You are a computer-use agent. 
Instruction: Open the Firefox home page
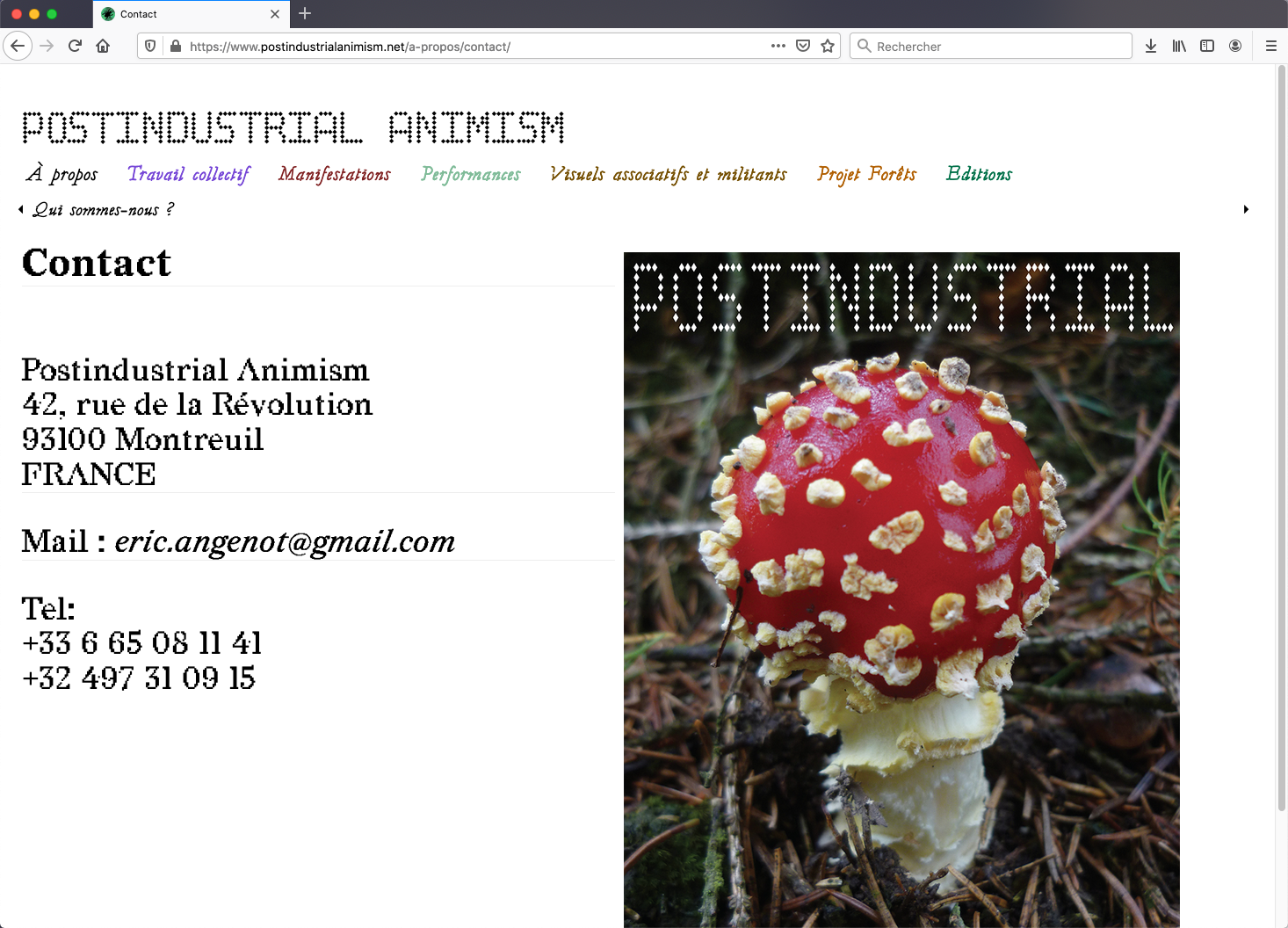coord(103,46)
